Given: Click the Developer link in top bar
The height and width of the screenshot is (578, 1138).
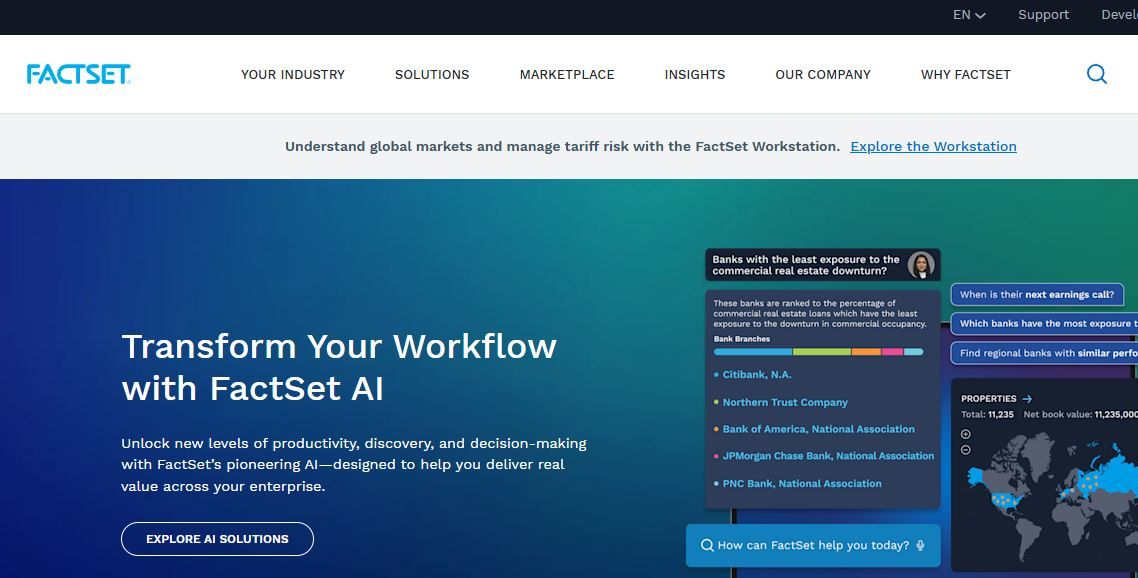Looking at the screenshot, I should click(1119, 15).
